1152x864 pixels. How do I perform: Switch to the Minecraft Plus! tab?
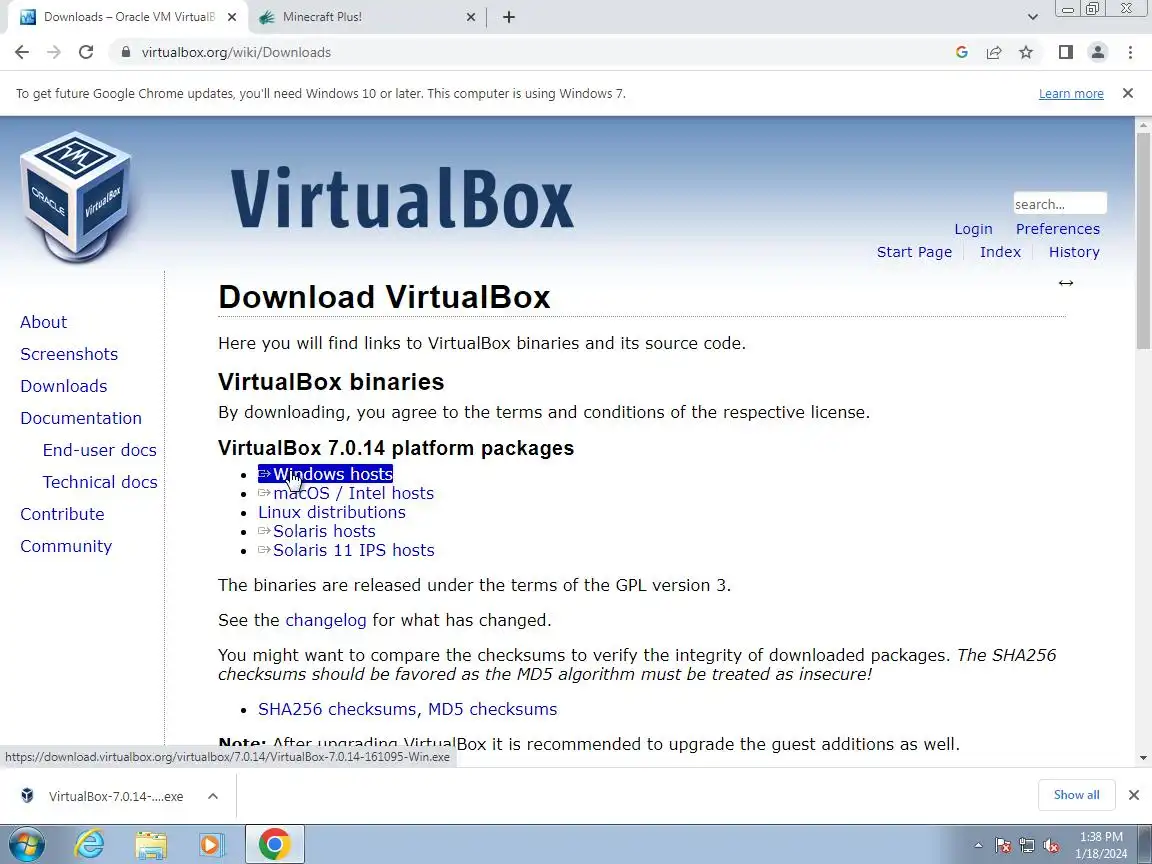pyautogui.click(x=367, y=17)
